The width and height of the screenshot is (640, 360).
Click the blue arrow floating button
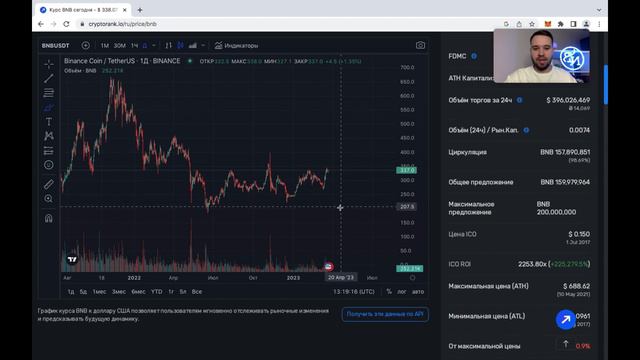click(x=566, y=320)
